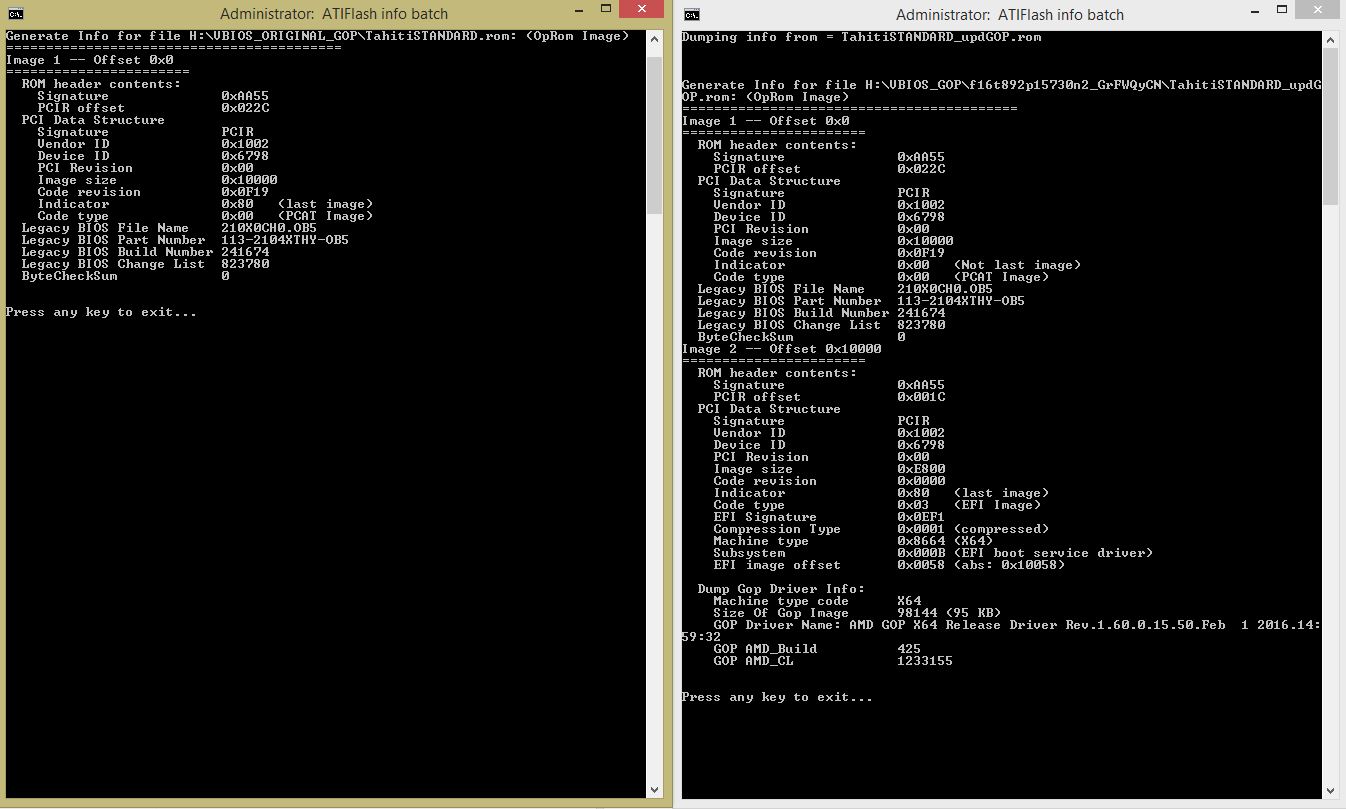Screen dimensions: 1346x809
Task: Click the 'Machine type code X64' line
Action: point(817,601)
